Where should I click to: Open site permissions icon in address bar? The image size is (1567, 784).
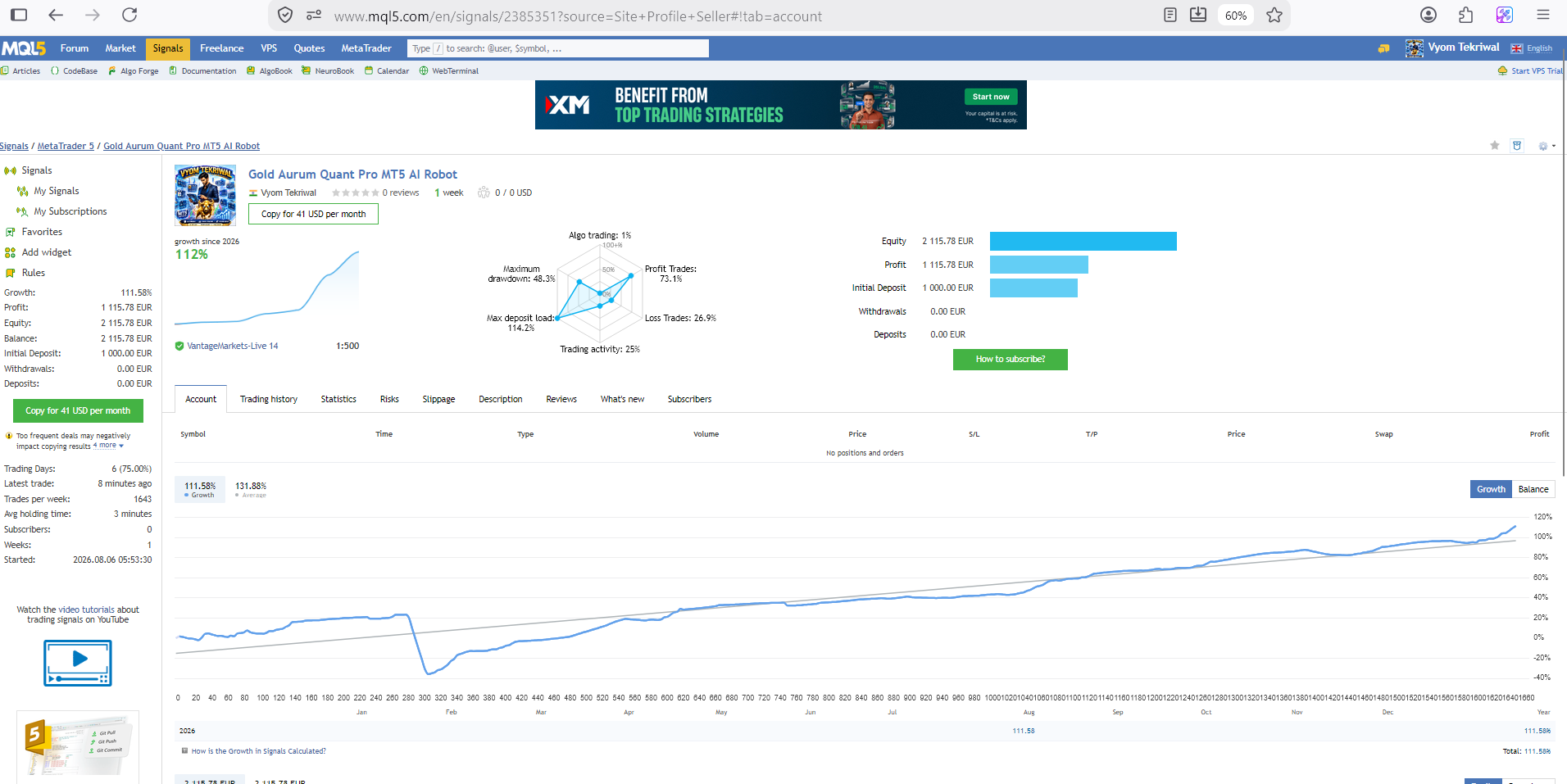314,15
